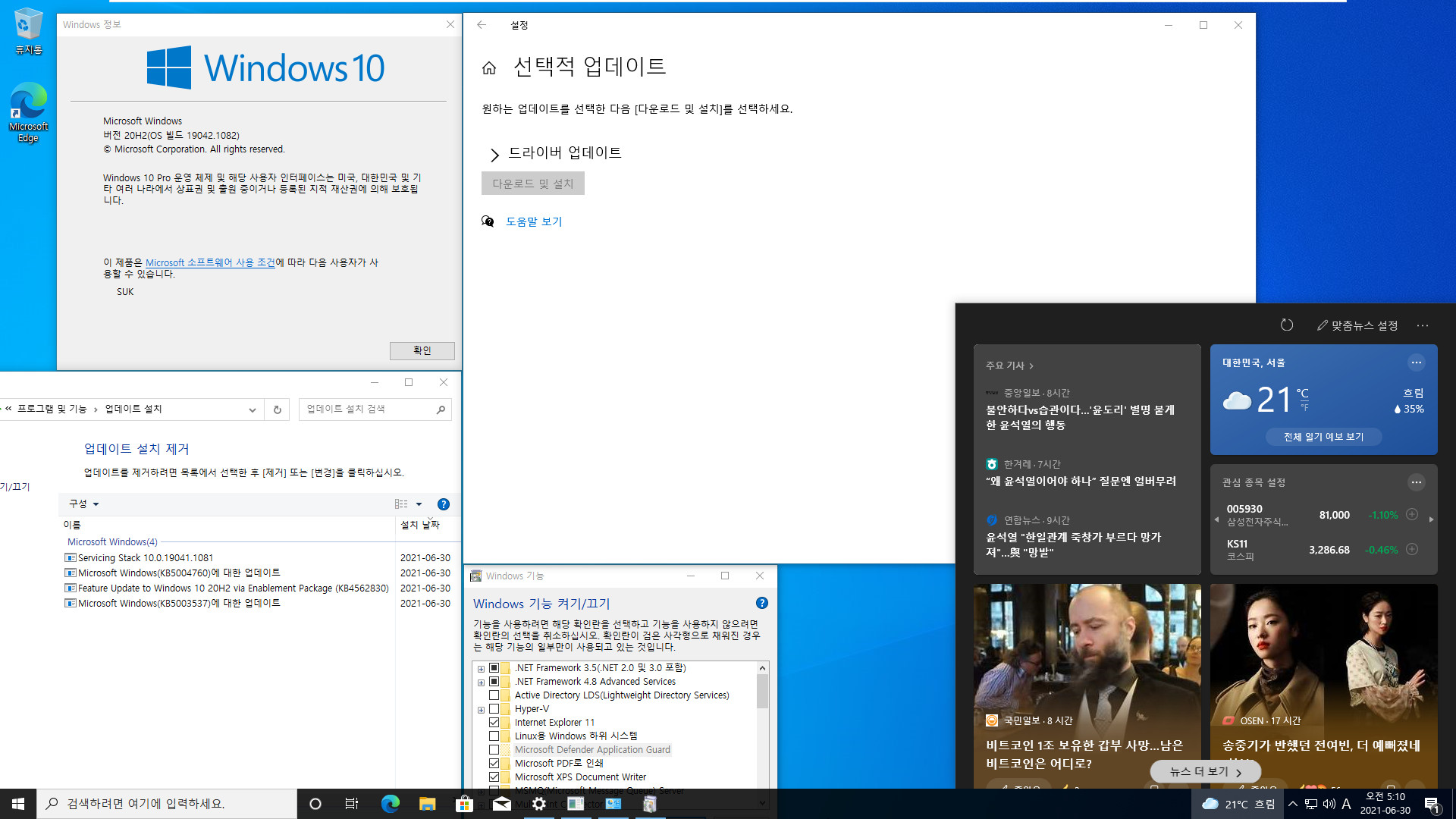Enable Linux용 Windows 하위 시스템 checkbox
This screenshot has height=819, width=1456.
pyautogui.click(x=494, y=736)
